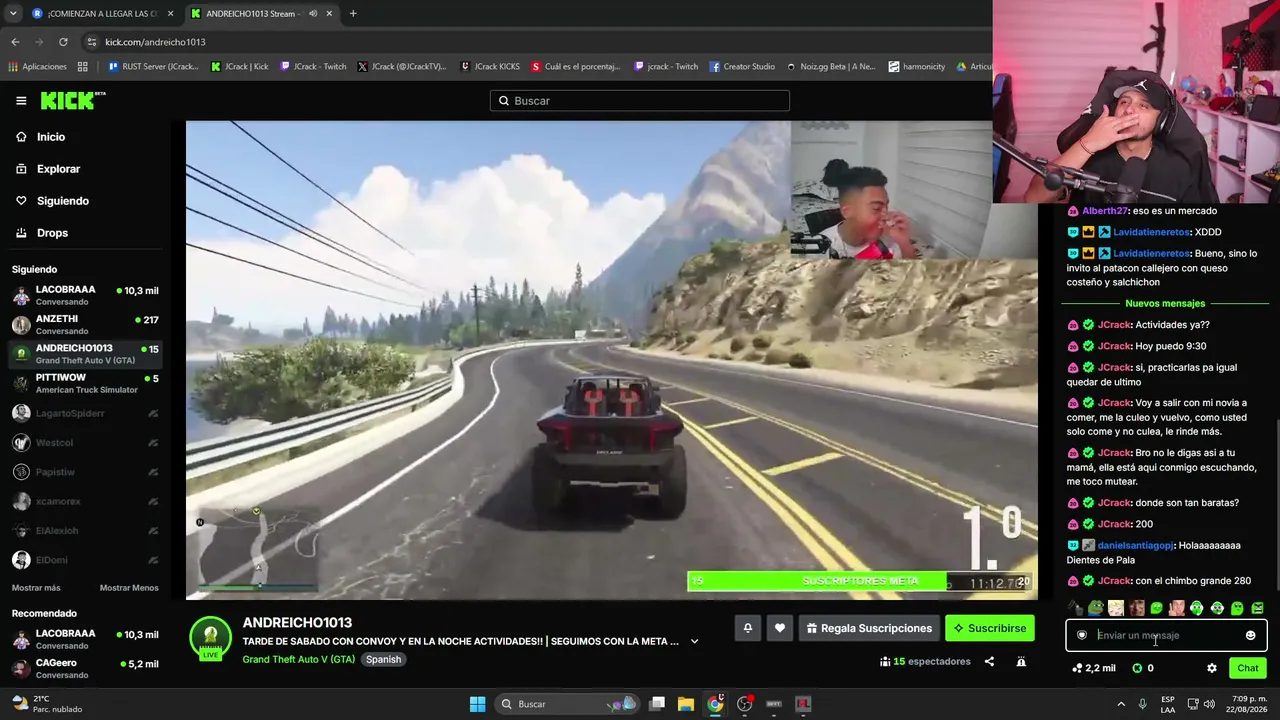This screenshot has height=720, width=1280.
Task: Mute the ANDREICHO1013 tab audio icon
Action: (x=313, y=14)
